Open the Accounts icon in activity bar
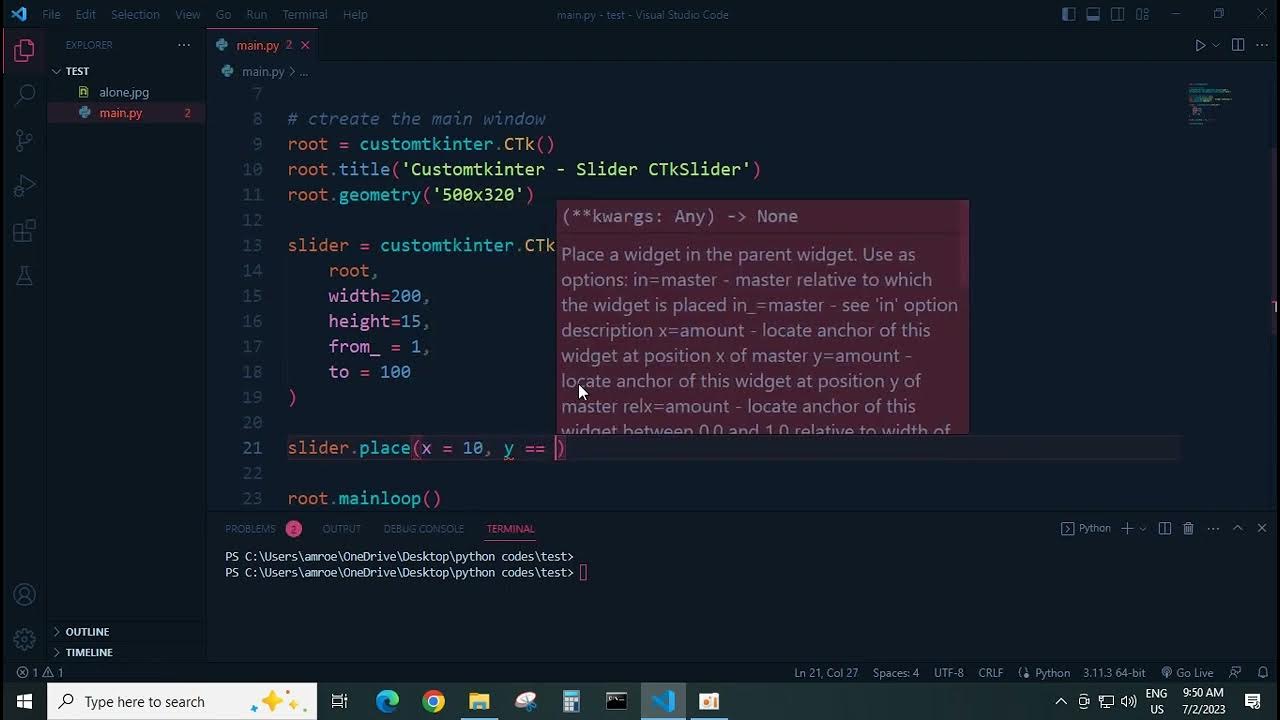This screenshot has width=1280, height=720. click(24, 595)
